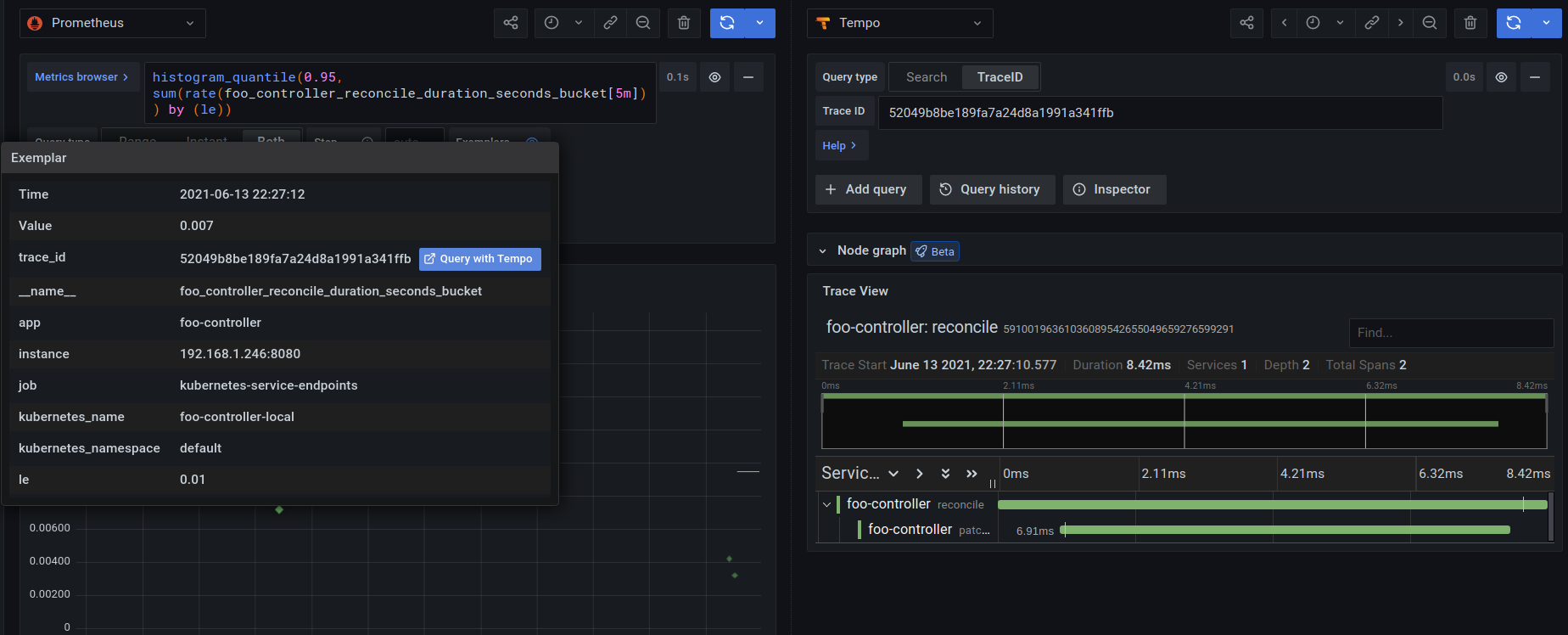1568x635 pixels.
Task: Click the exemplar point near 0.00600
Action: tap(279, 509)
